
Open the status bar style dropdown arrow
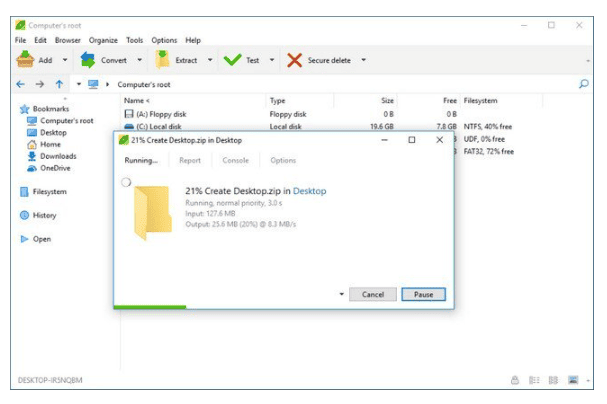point(588,380)
